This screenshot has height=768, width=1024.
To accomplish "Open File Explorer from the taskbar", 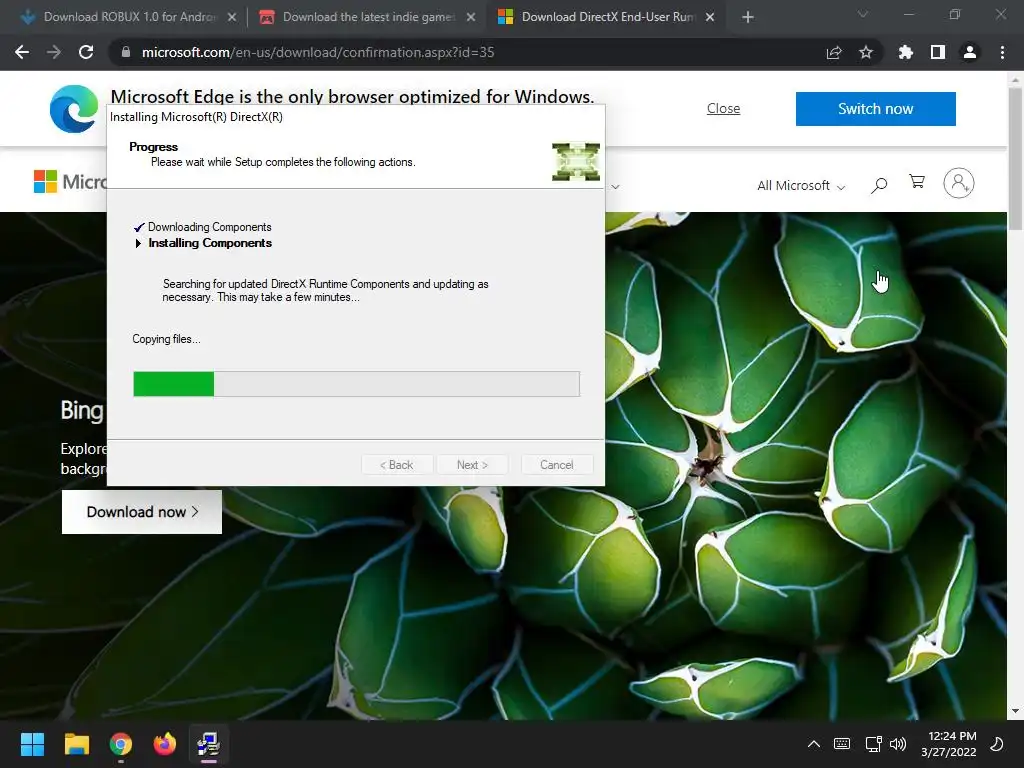I will (x=76, y=744).
